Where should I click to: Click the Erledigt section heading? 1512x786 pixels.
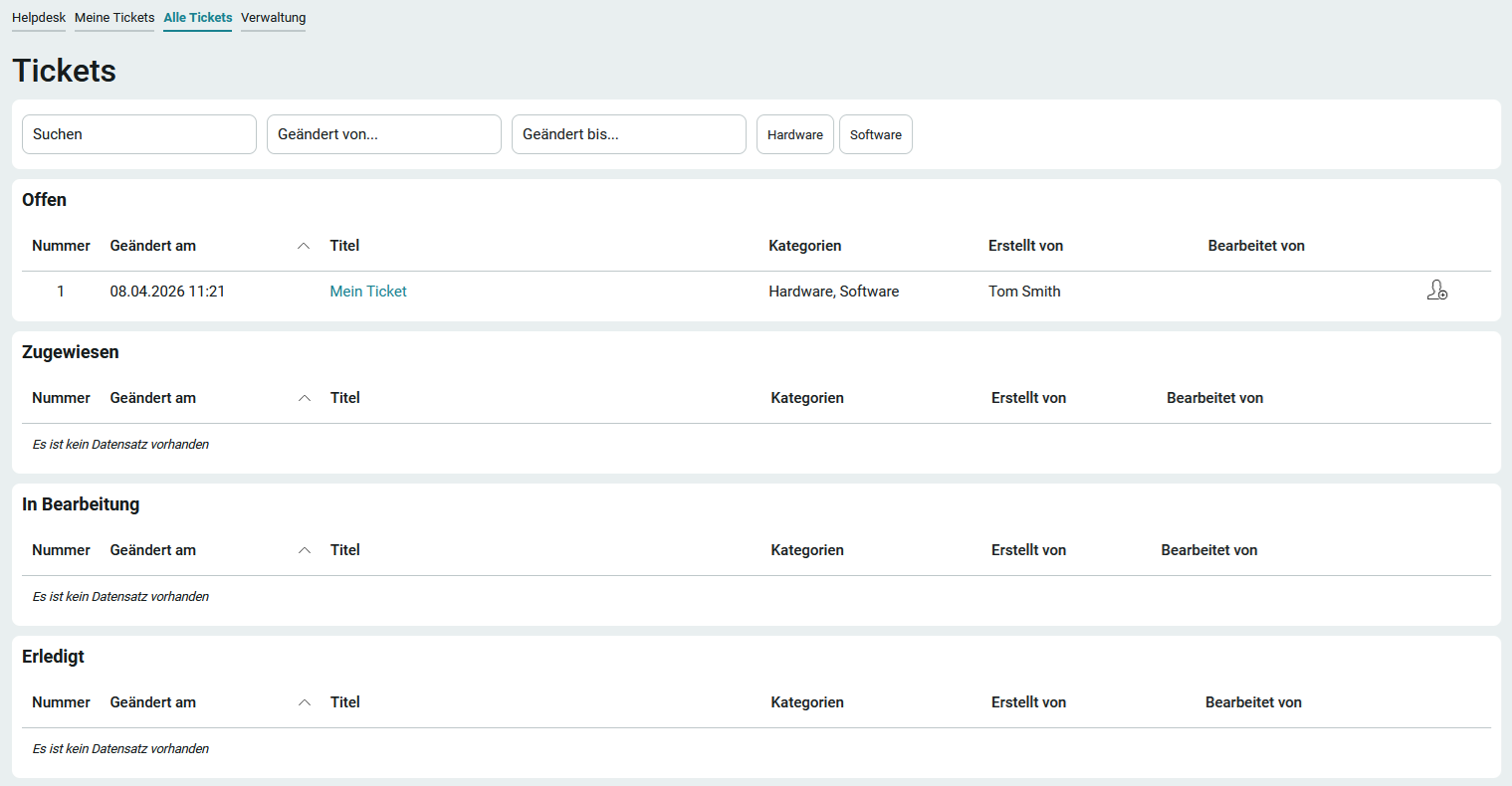coord(53,657)
